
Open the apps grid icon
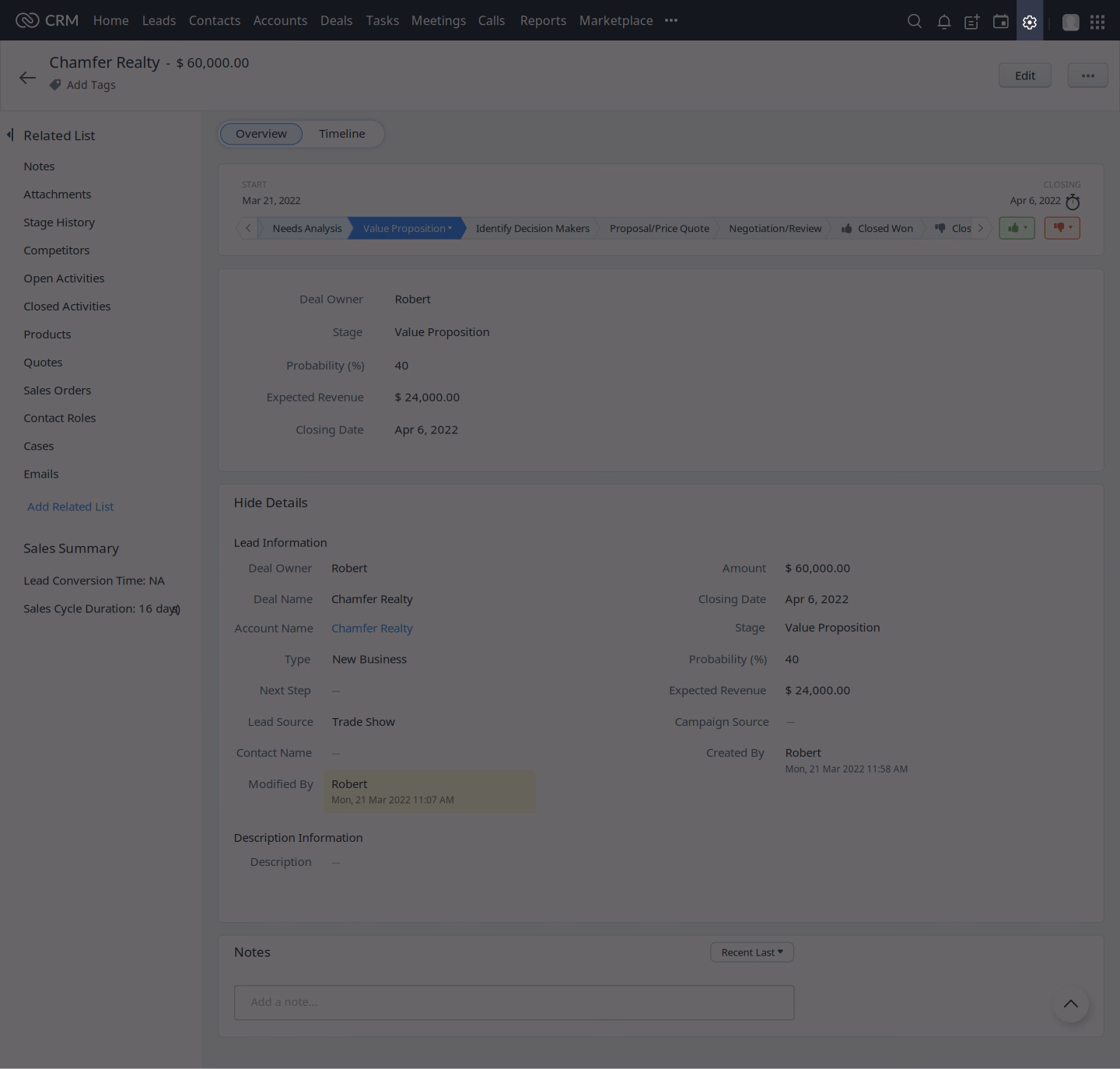[x=1097, y=22]
